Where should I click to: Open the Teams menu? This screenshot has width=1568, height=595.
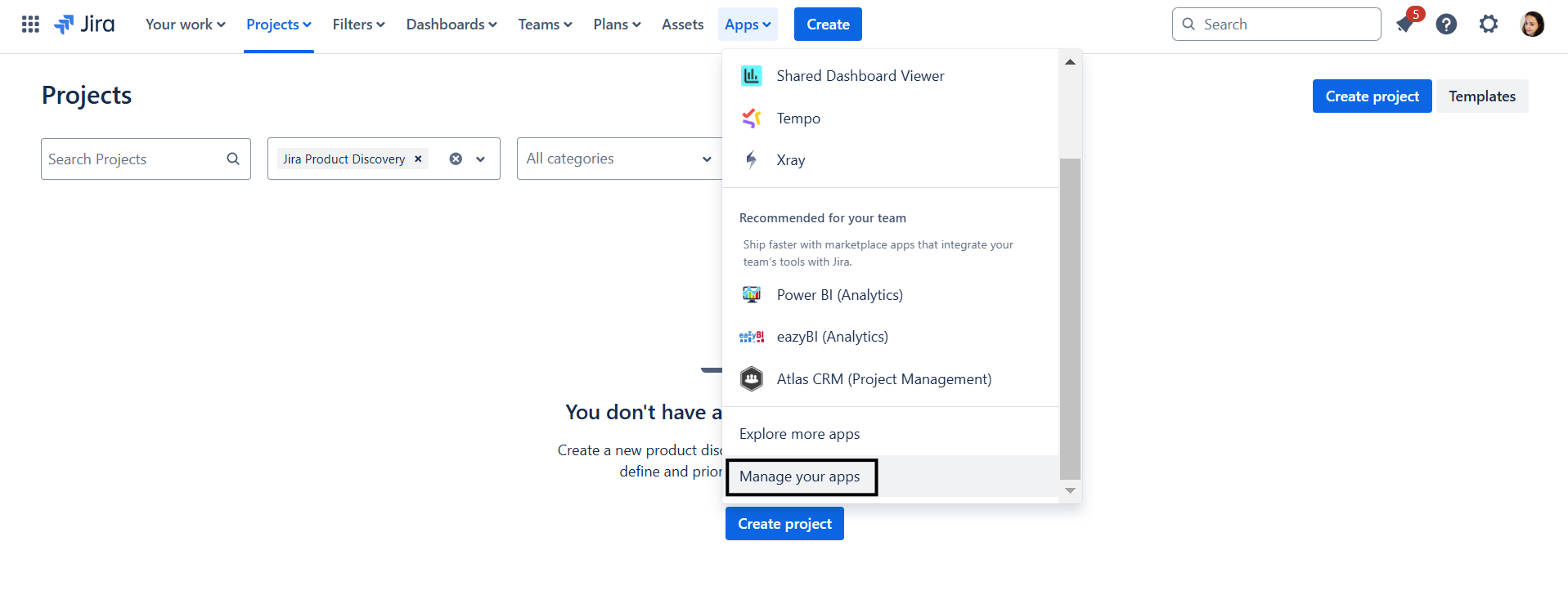(x=545, y=25)
